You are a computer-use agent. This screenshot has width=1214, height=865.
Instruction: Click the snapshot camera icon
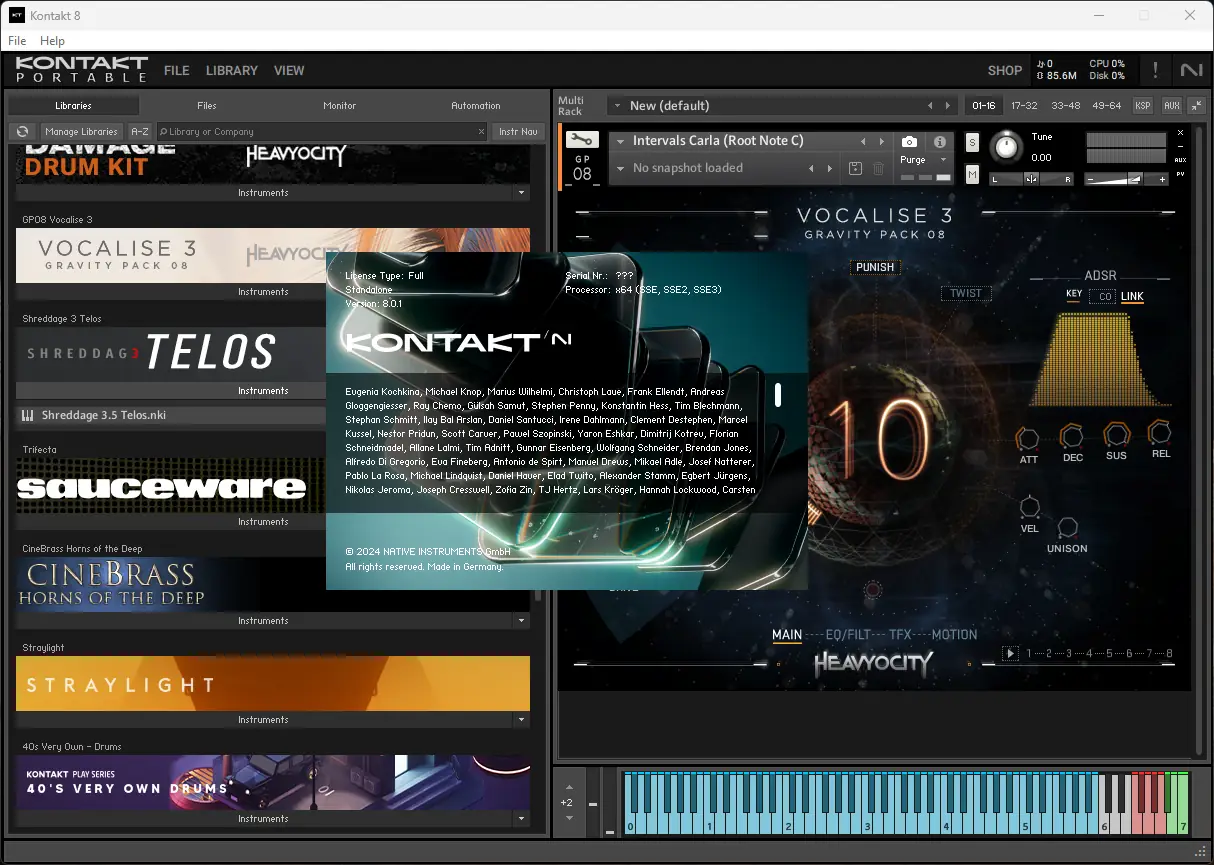909,142
